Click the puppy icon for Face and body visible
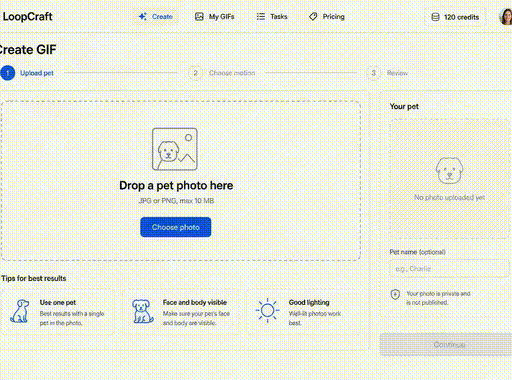The width and height of the screenshot is (512, 380). coord(142,311)
